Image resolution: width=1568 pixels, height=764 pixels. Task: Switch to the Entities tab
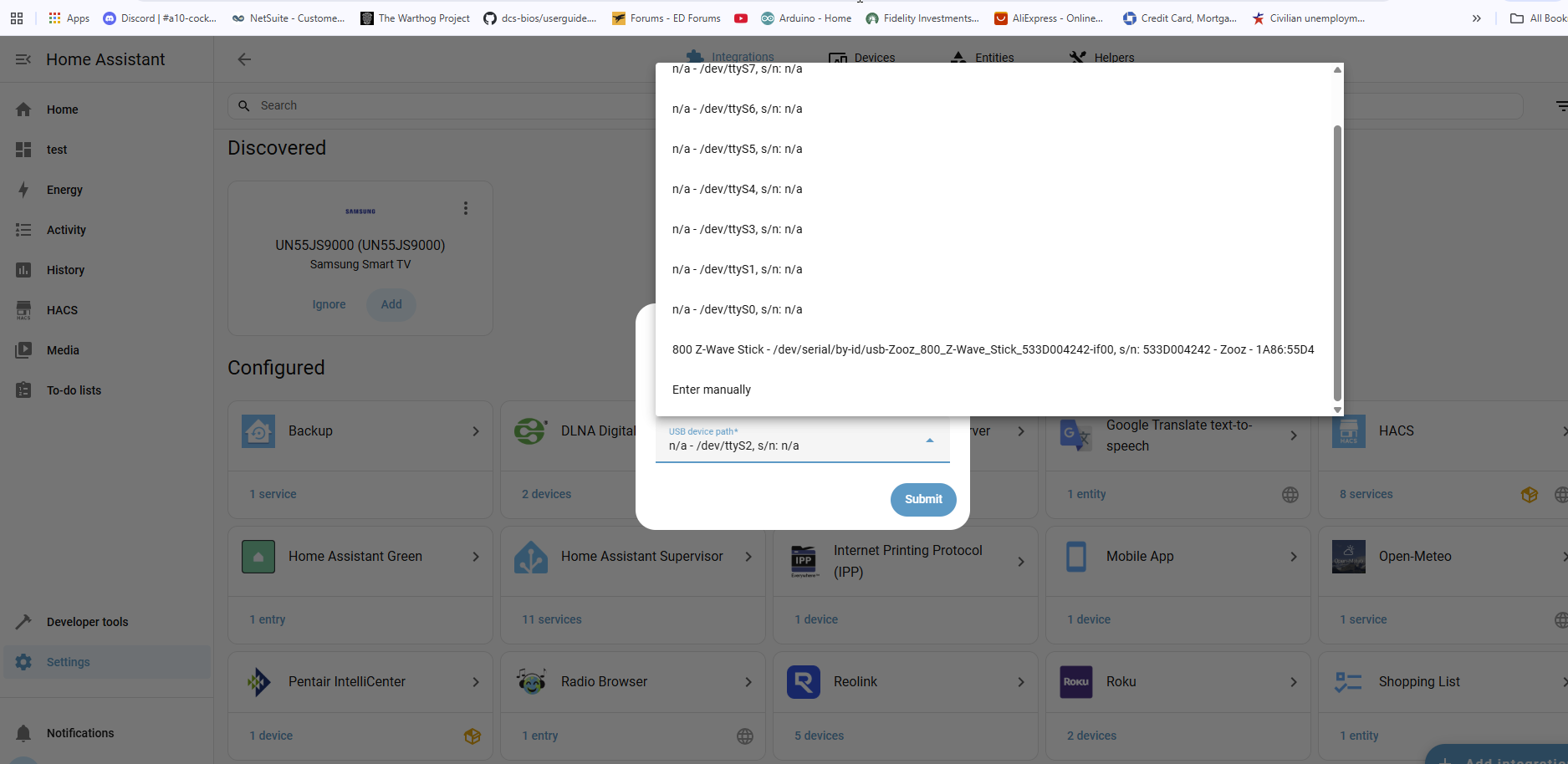(x=983, y=58)
